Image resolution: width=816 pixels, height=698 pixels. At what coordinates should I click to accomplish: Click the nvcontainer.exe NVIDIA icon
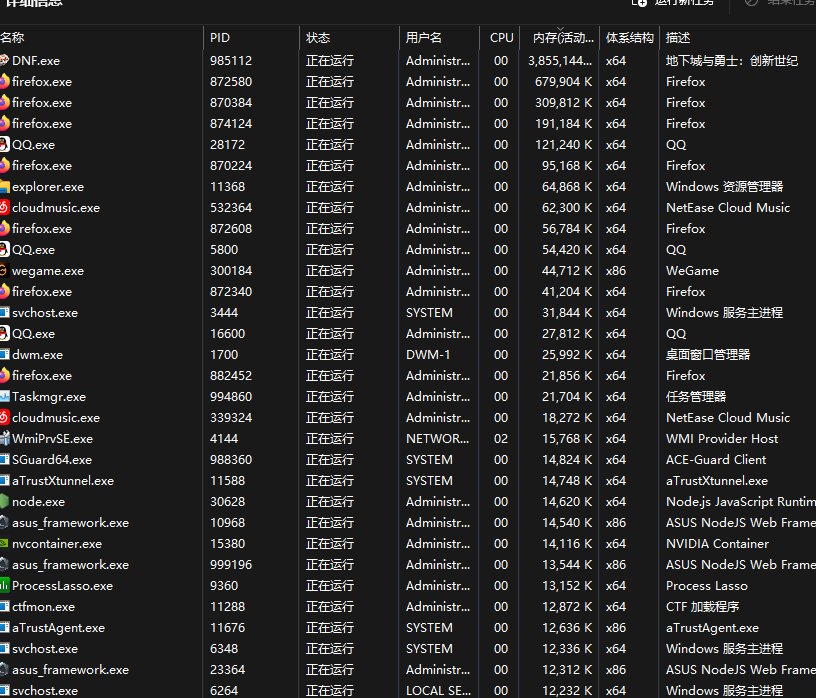click(4, 543)
